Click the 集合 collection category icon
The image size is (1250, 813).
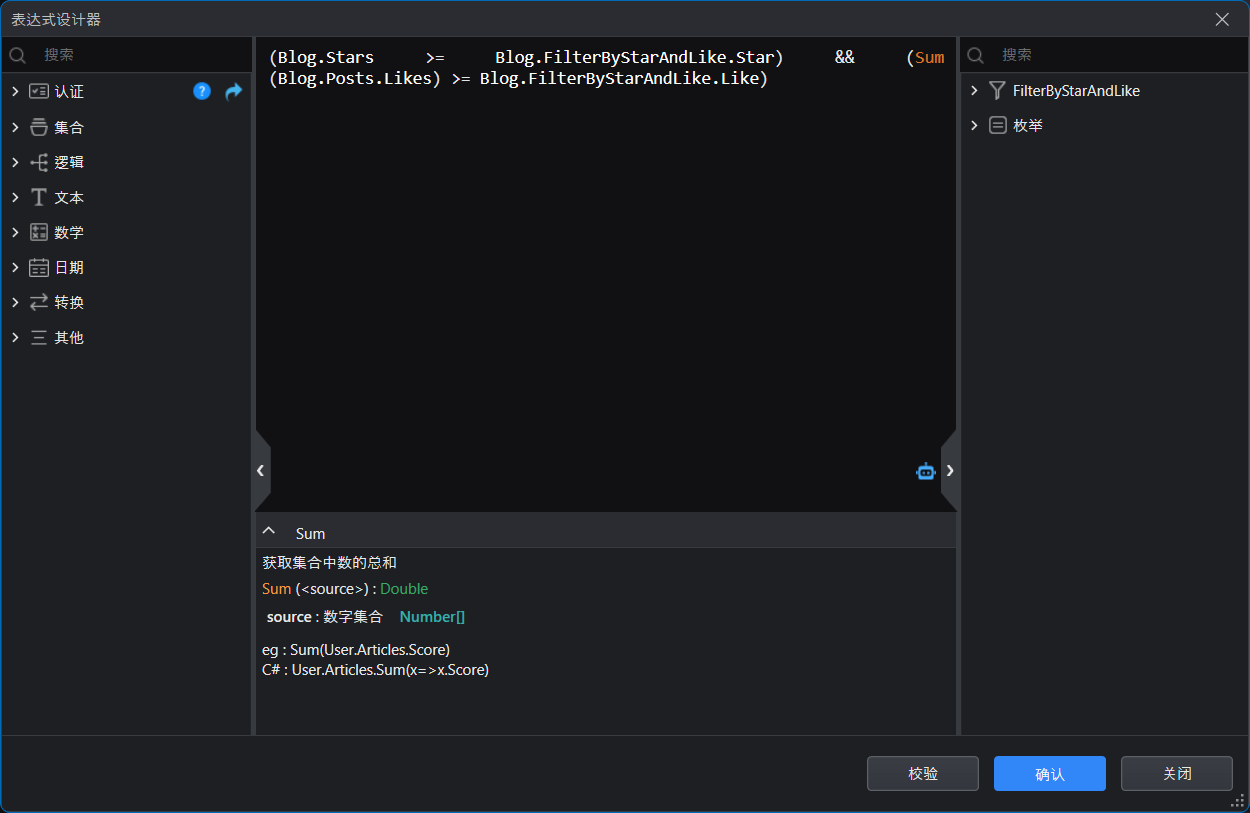(x=39, y=127)
